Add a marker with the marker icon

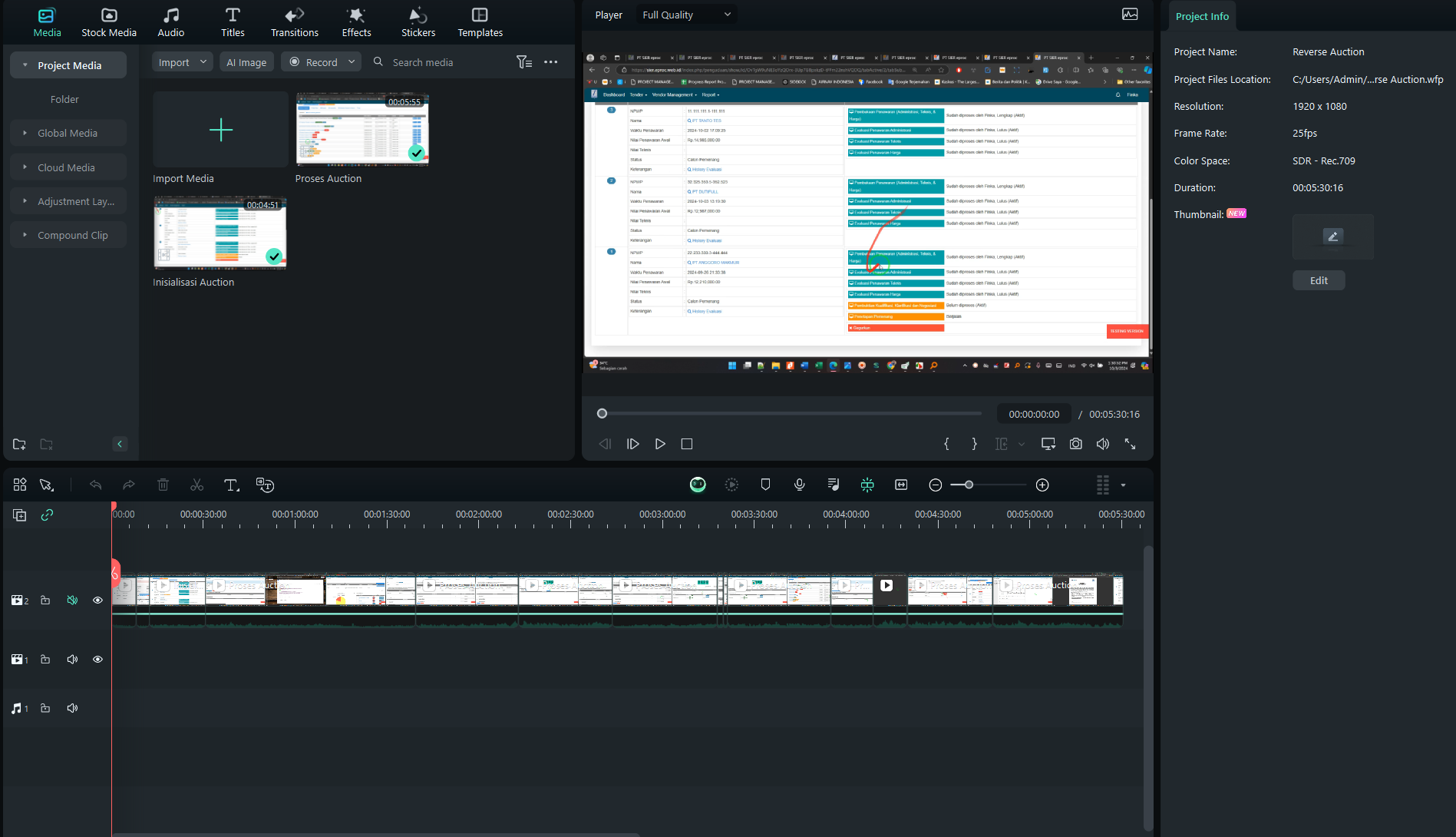765,485
